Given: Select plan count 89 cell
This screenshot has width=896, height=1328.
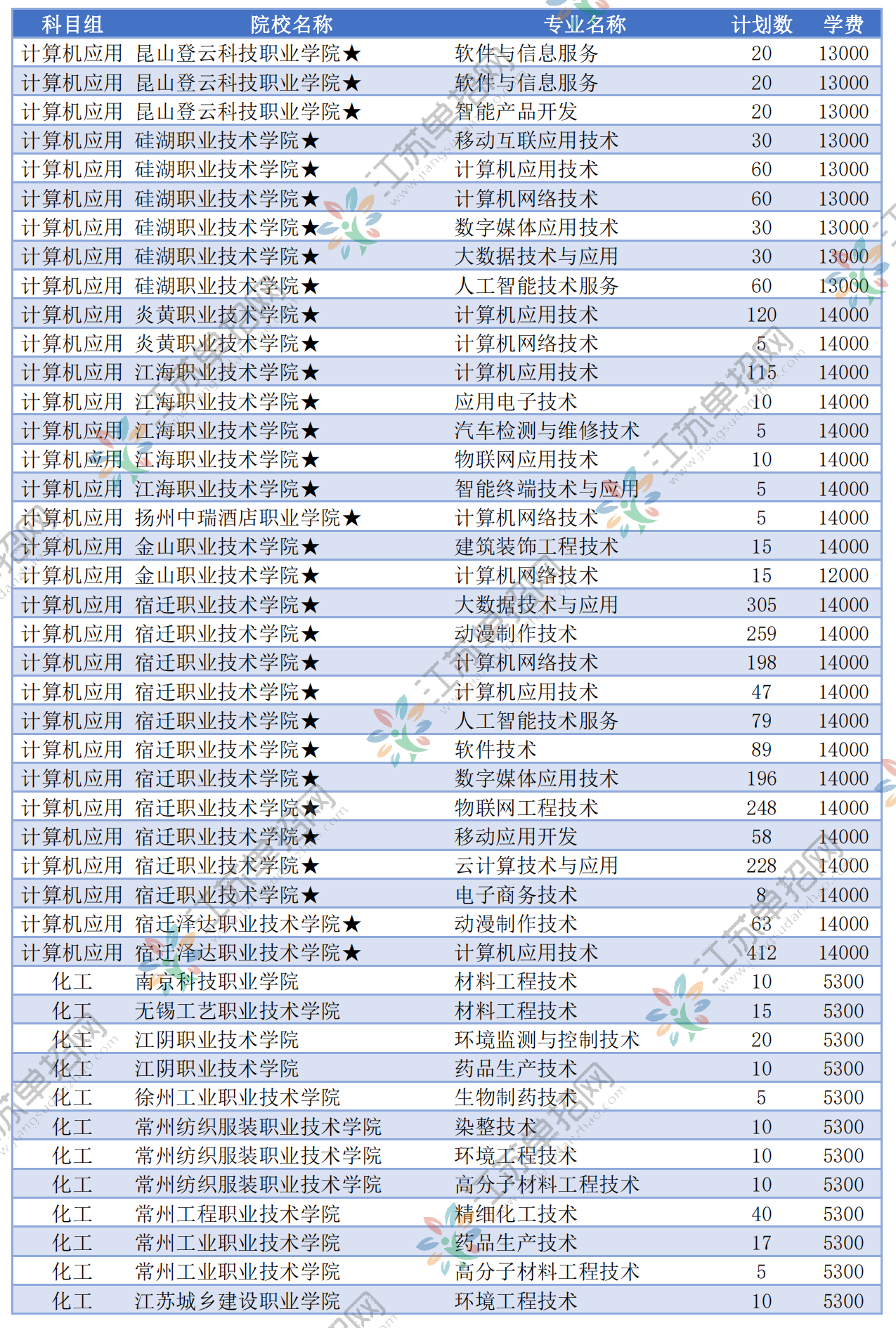Looking at the screenshot, I should [762, 750].
